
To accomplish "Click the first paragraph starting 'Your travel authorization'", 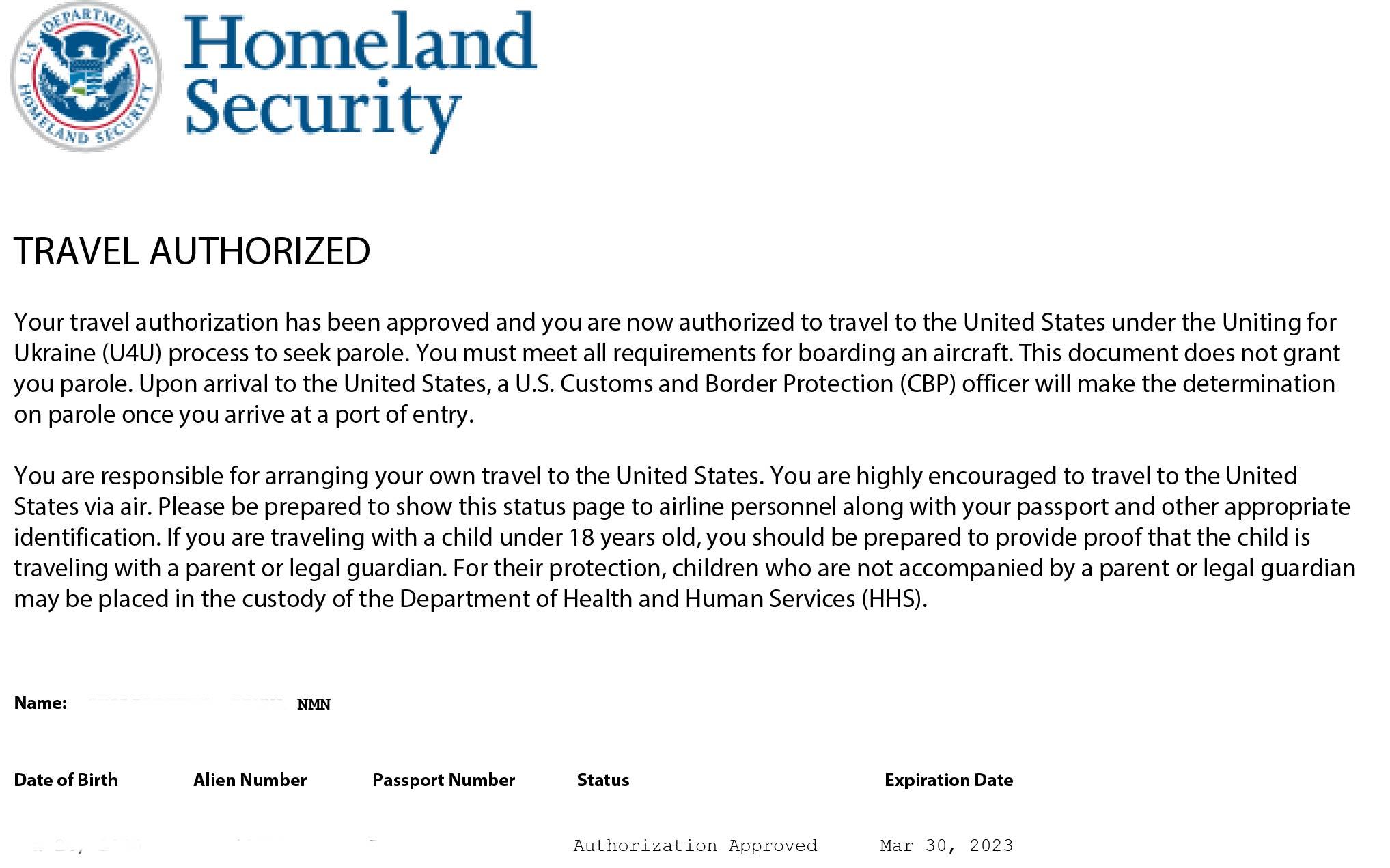I will pos(676,368).
